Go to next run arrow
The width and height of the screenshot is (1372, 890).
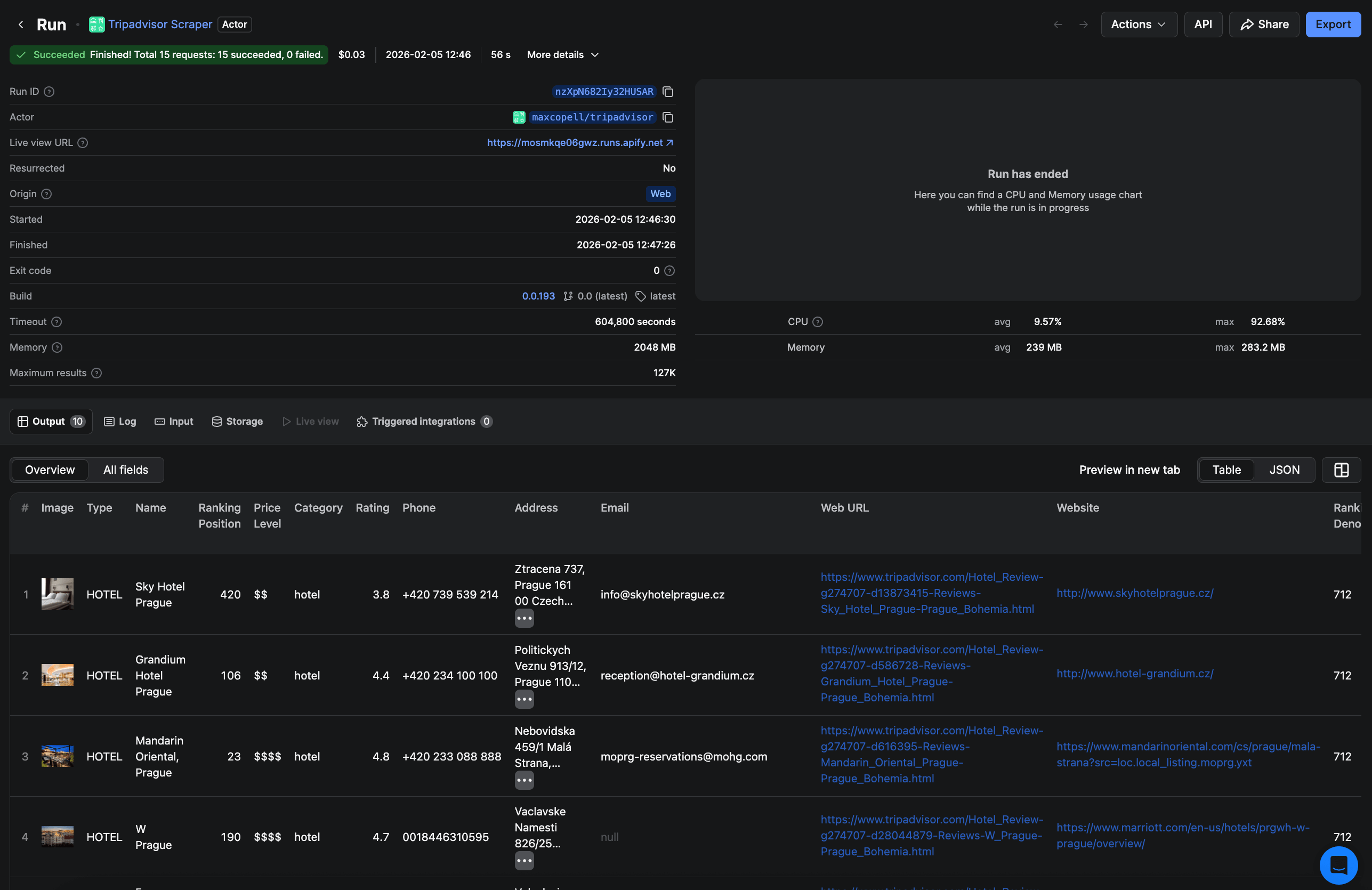[1083, 24]
